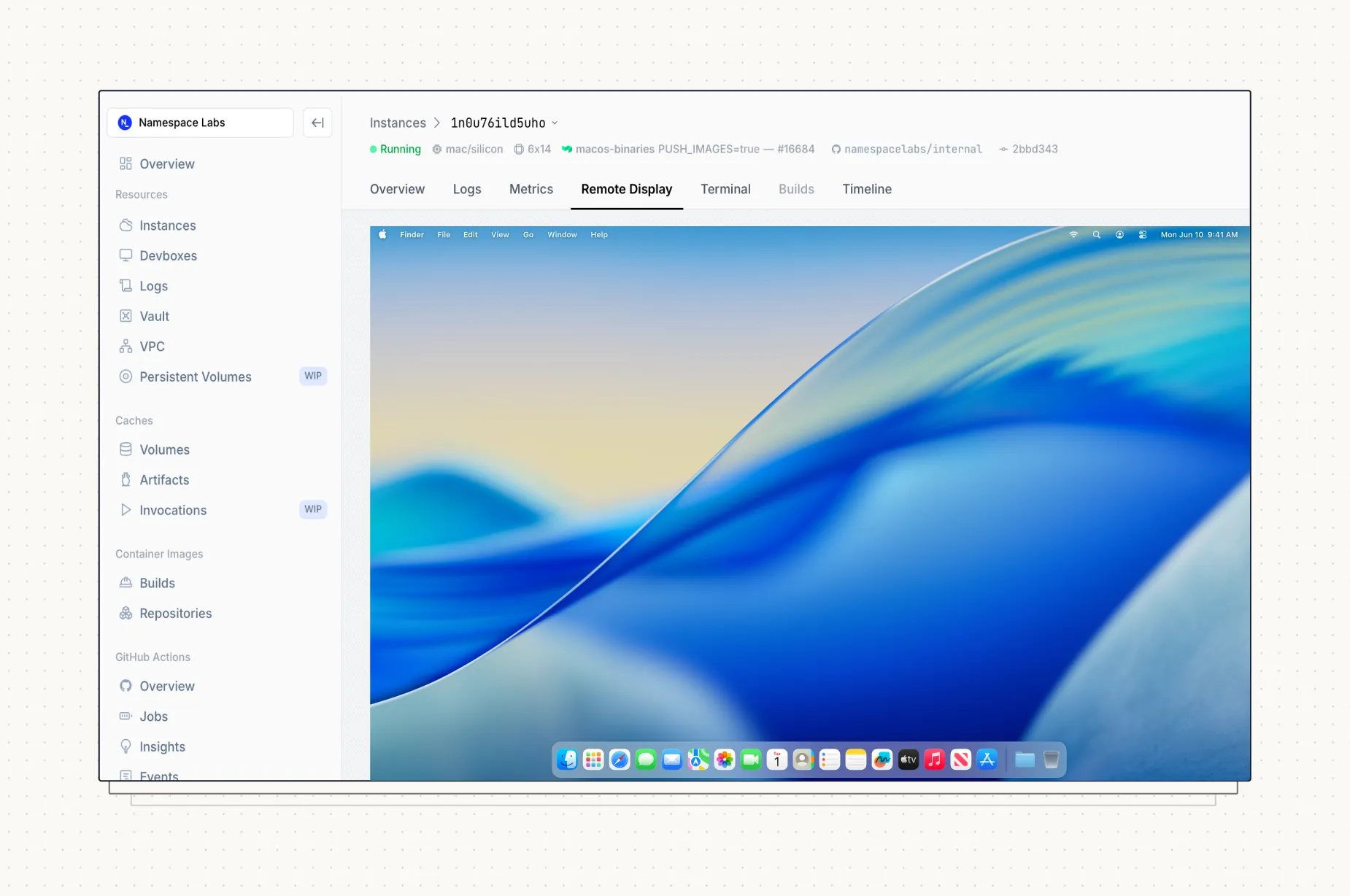Select the Logs tab of the instance
This screenshot has height=896, width=1350.
coord(467,189)
